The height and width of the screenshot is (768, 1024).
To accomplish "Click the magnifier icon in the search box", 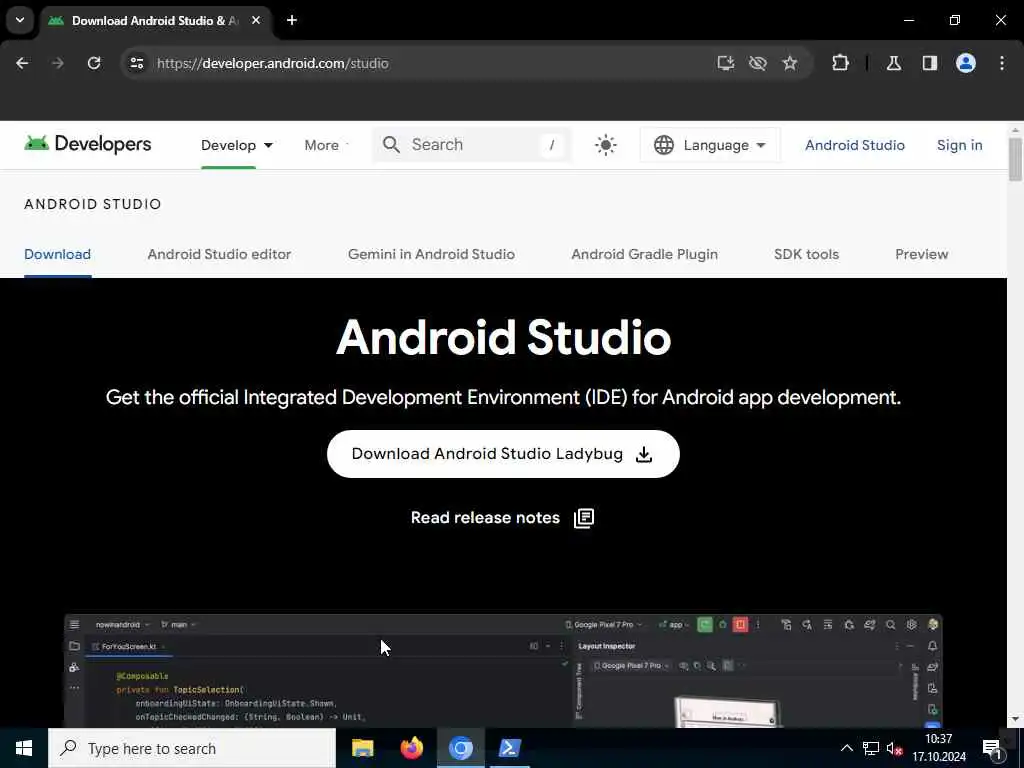I will (391, 145).
